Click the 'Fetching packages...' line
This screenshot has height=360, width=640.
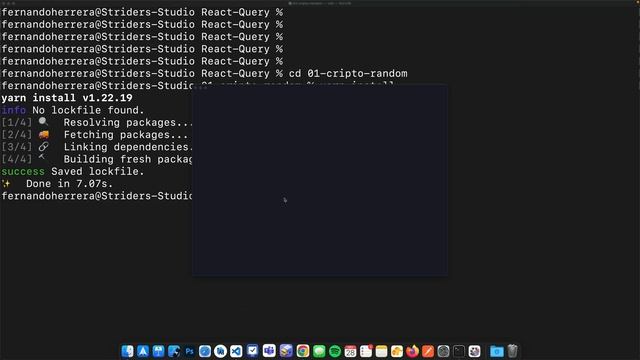(x=126, y=135)
